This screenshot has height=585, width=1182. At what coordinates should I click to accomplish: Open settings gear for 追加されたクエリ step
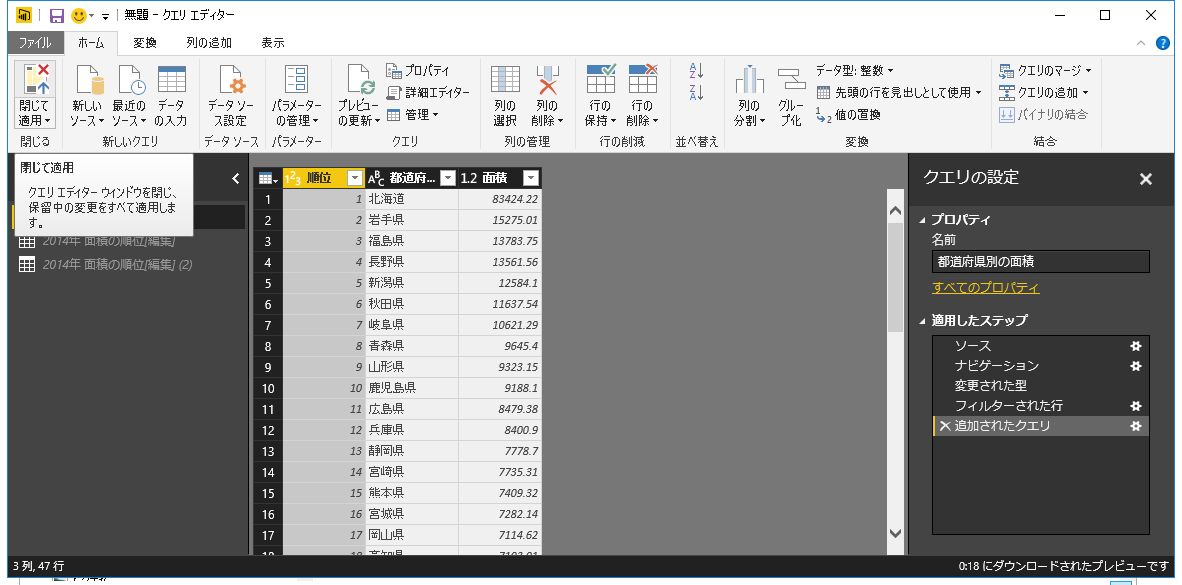[x=1135, y=426]
